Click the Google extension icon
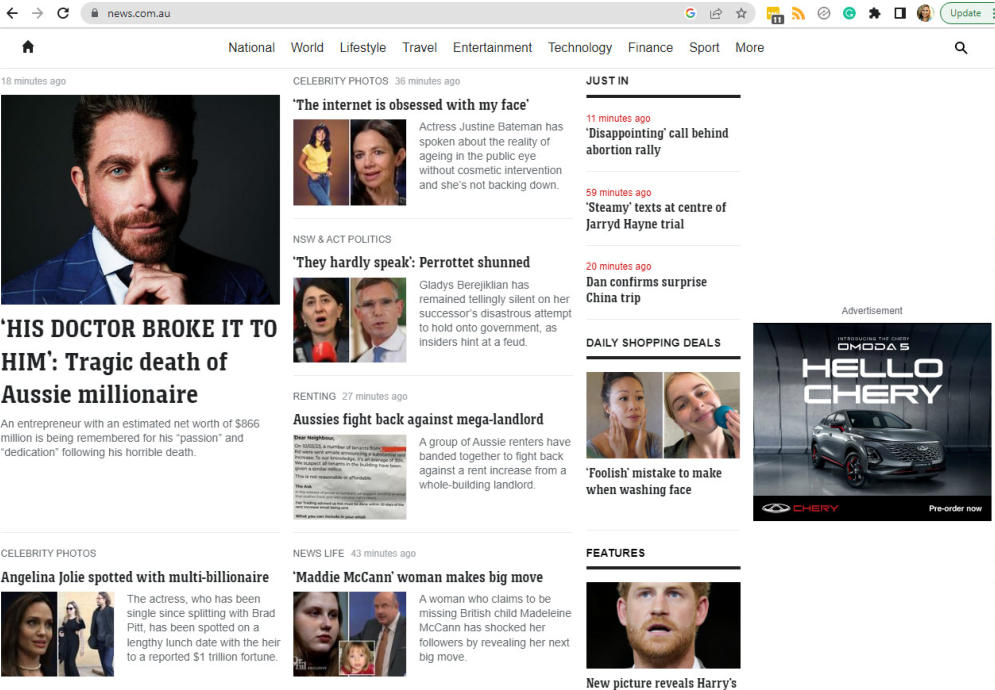 (690, 13)
